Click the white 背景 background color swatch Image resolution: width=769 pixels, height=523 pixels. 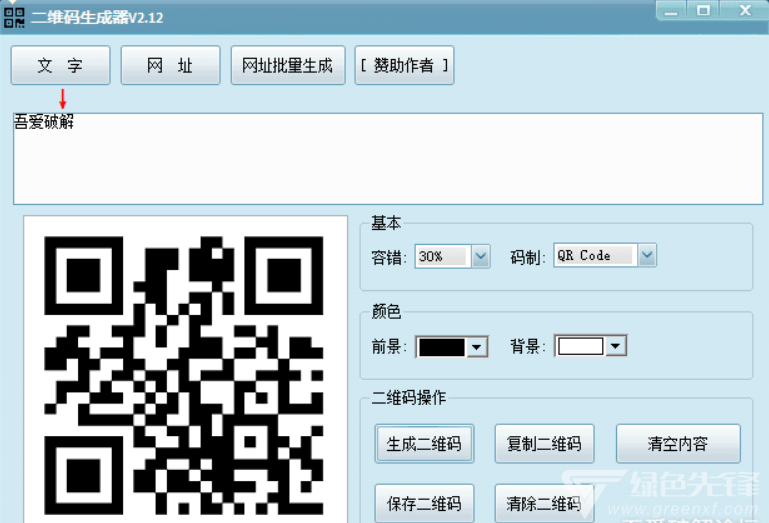(x=580, y=346)
